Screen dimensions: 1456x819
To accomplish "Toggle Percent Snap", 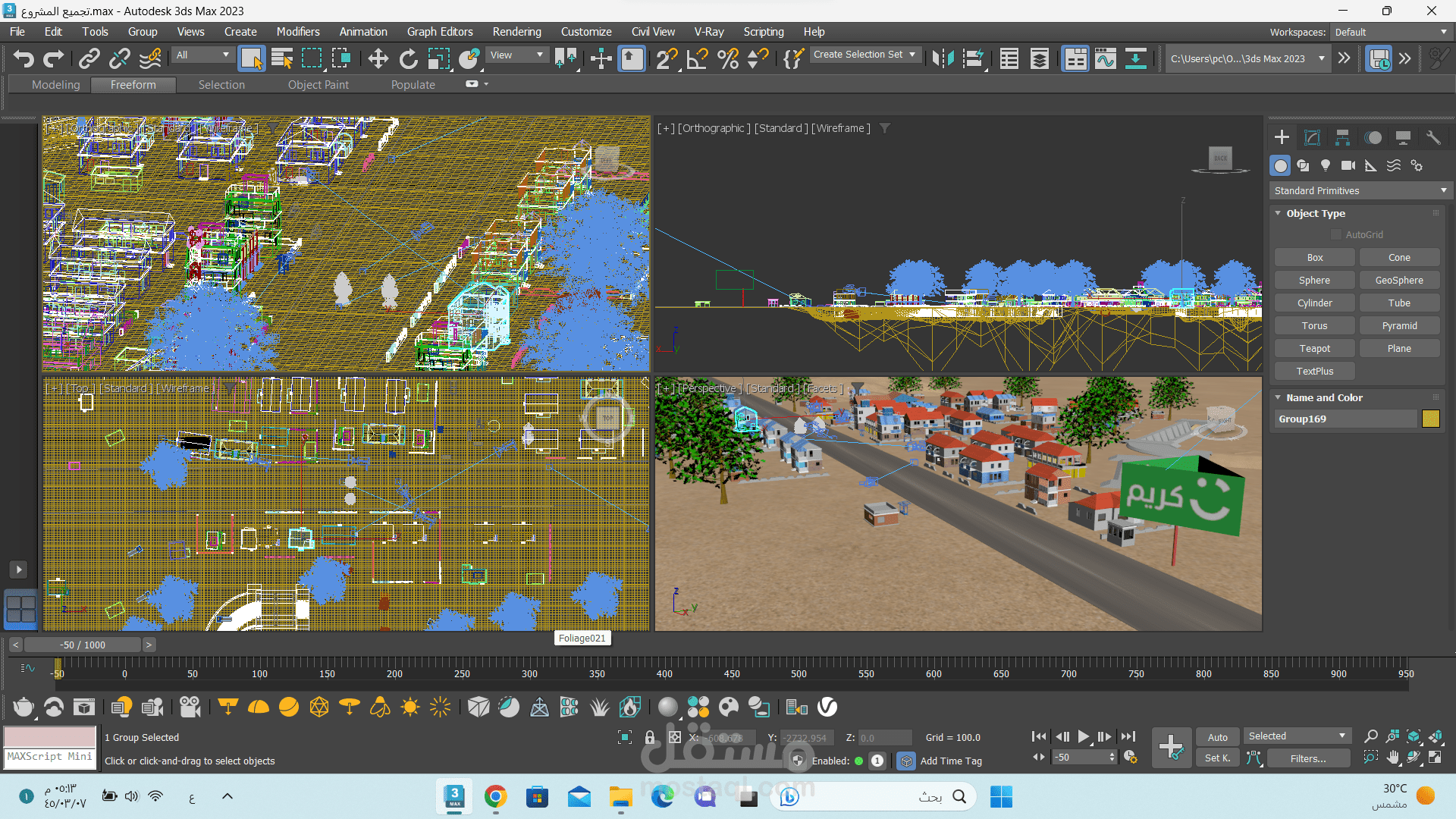I will tap(728, 58).
